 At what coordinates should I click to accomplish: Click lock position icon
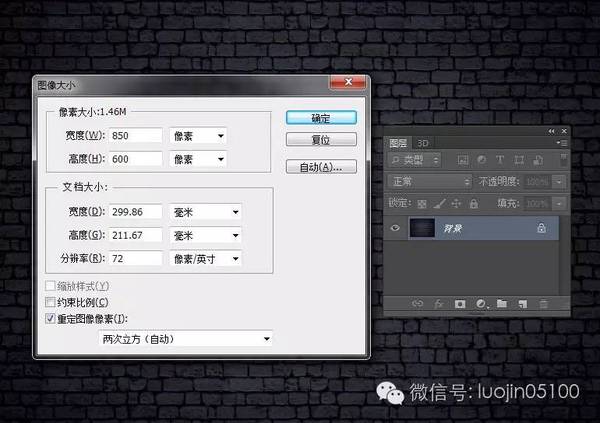click(456, 204)
